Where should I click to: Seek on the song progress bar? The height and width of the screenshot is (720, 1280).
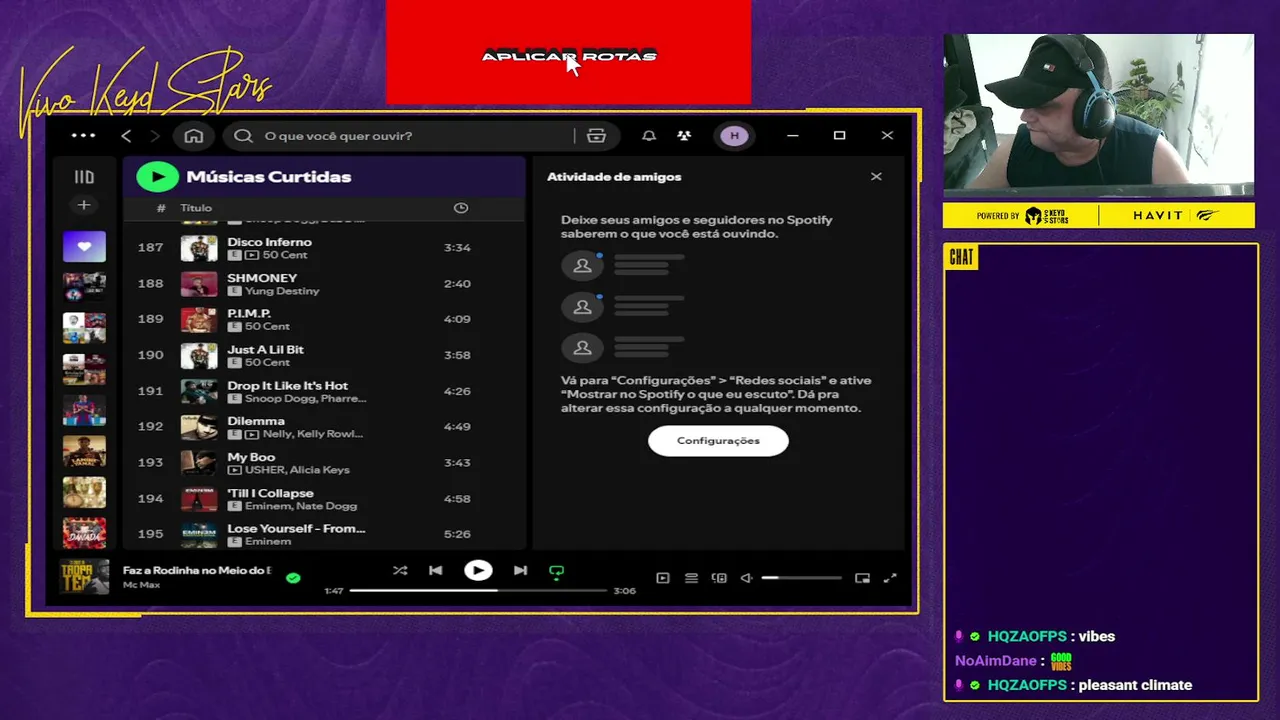478,591
